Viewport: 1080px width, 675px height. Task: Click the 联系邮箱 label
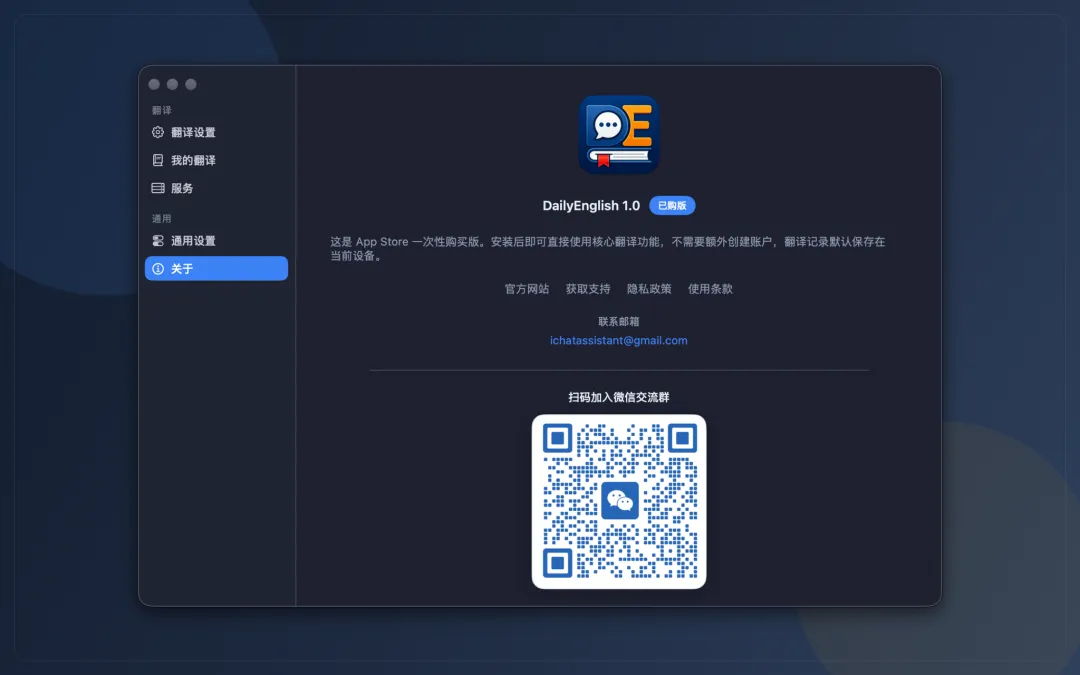[x=619, y=322]
